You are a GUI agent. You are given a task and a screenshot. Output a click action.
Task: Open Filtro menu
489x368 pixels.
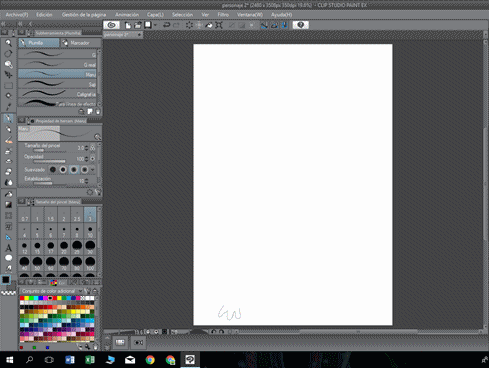click(223, 15)
